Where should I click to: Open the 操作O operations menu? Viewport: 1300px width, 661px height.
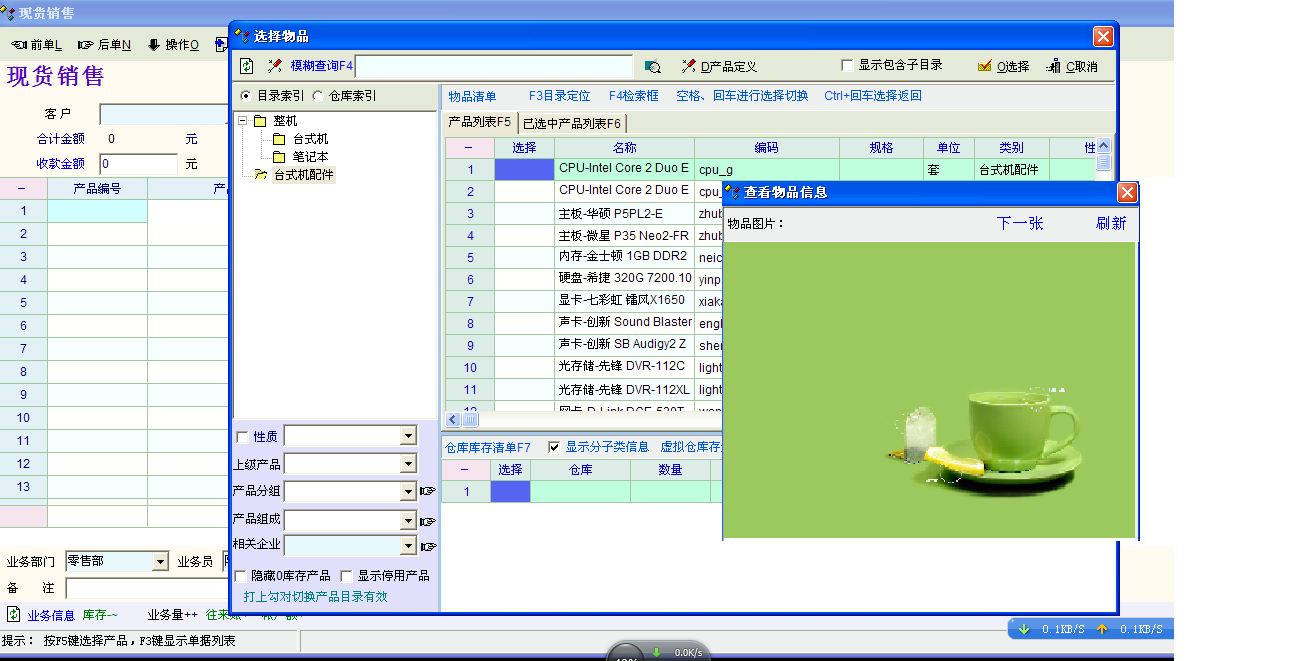(173, 45)
